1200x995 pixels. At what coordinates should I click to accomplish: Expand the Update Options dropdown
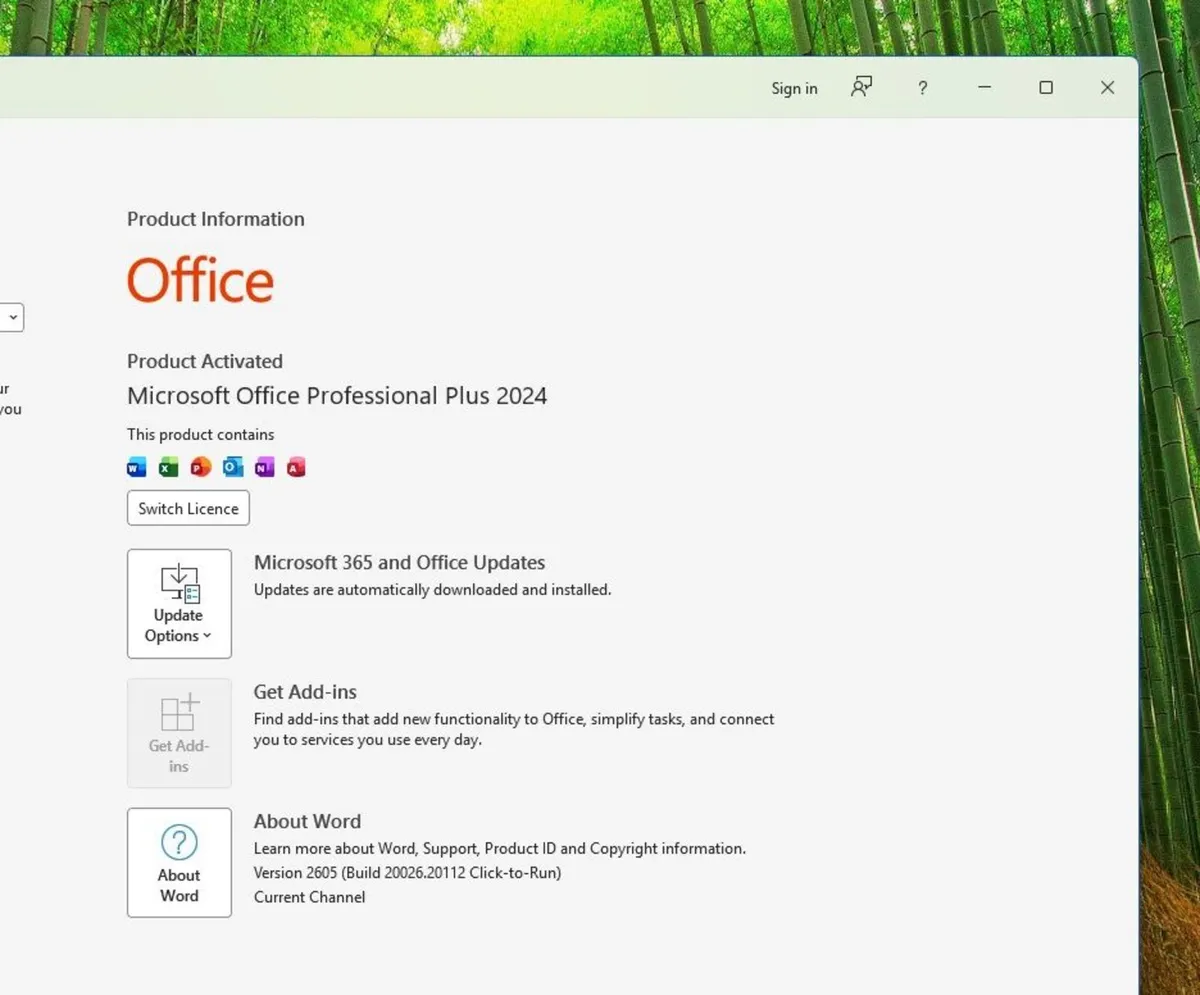pyautogui.click(x=179, y=604)
